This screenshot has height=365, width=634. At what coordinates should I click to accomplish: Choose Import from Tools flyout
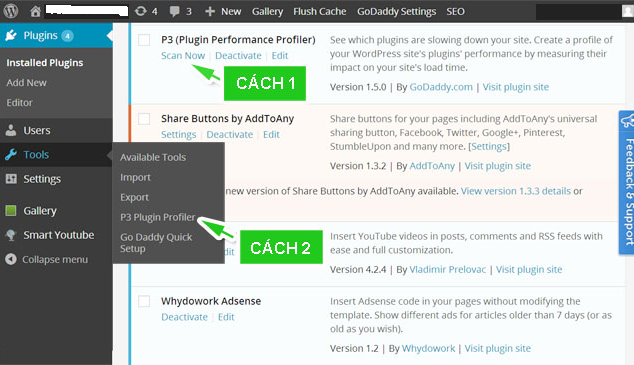[x=135, y=177]
